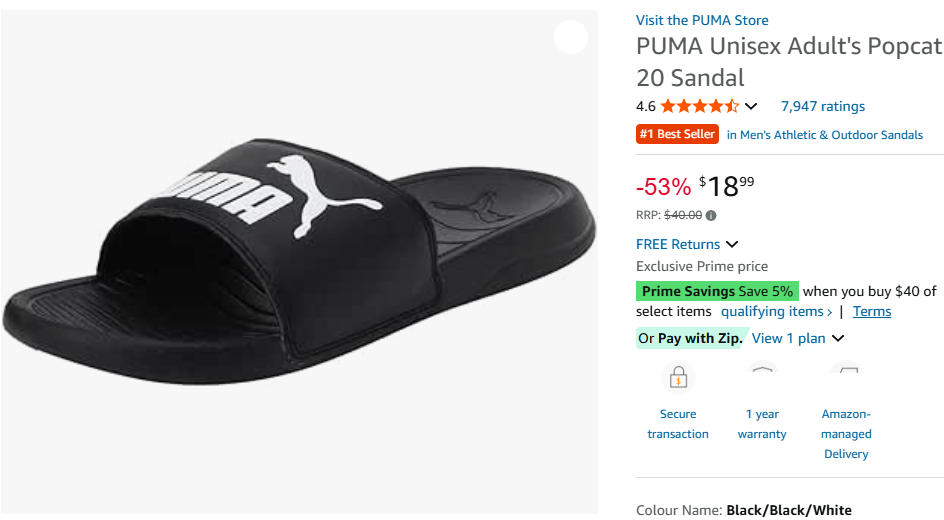Expand the View 1 plan dropdown
Screen dimensions: 944x520
point(838,338)
